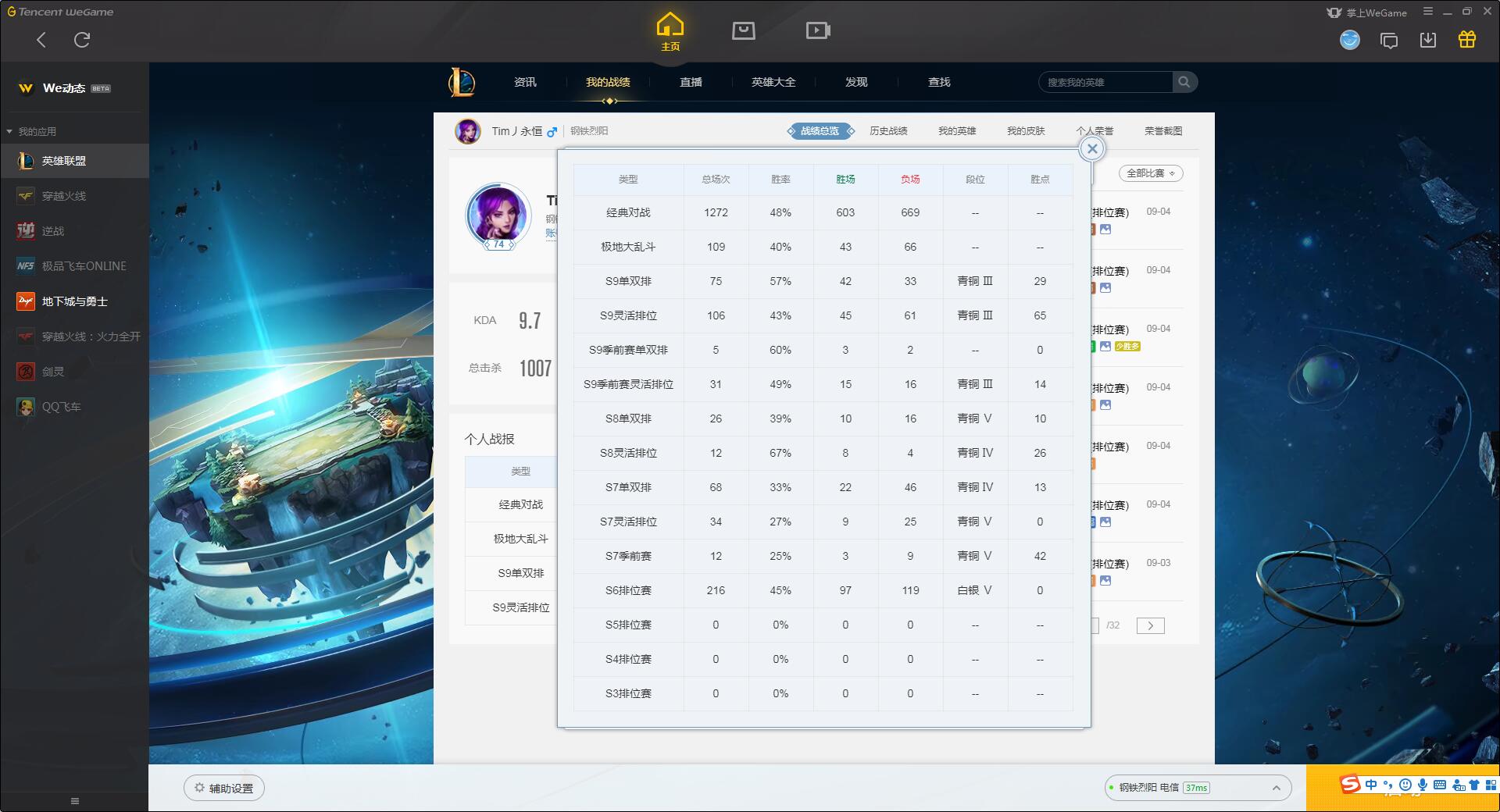Select 逆战 game icon in sidebar

click(26, 231)
